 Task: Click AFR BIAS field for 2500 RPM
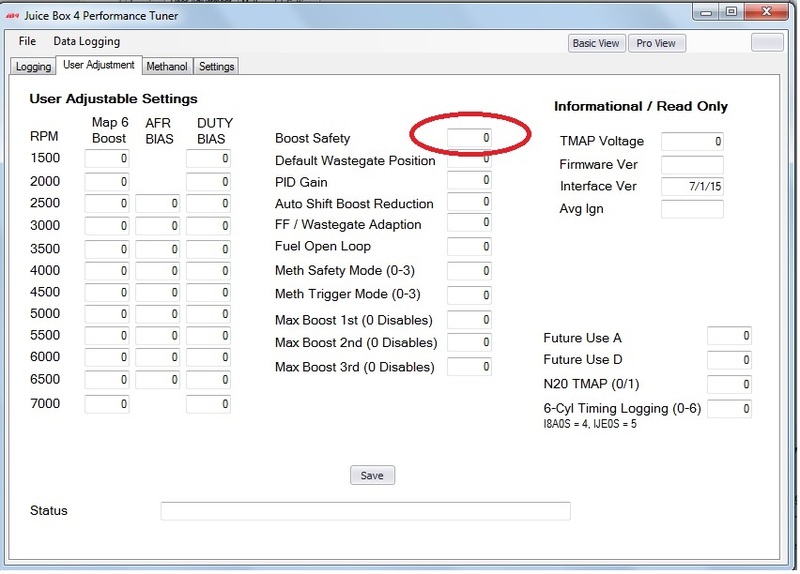click(x=158, y=204)
